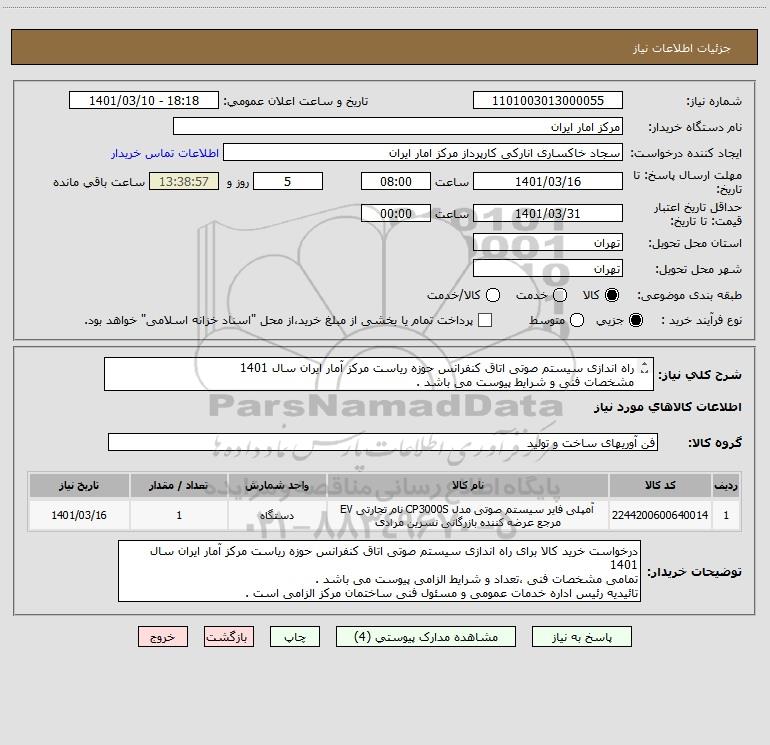Click the شرح کلی نیاز text area
Screen dimensions: 770x745
point(379,374)
